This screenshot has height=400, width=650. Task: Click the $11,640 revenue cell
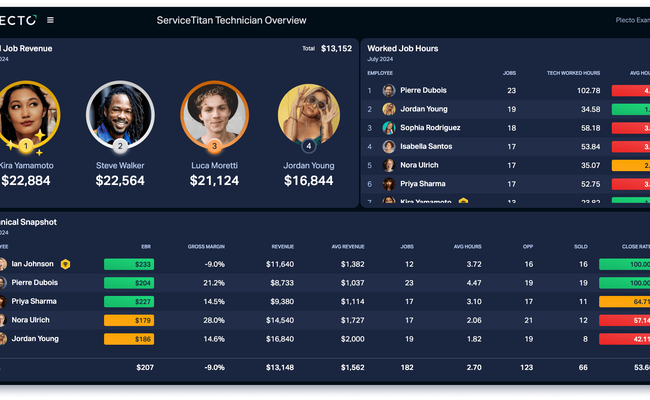280,264
